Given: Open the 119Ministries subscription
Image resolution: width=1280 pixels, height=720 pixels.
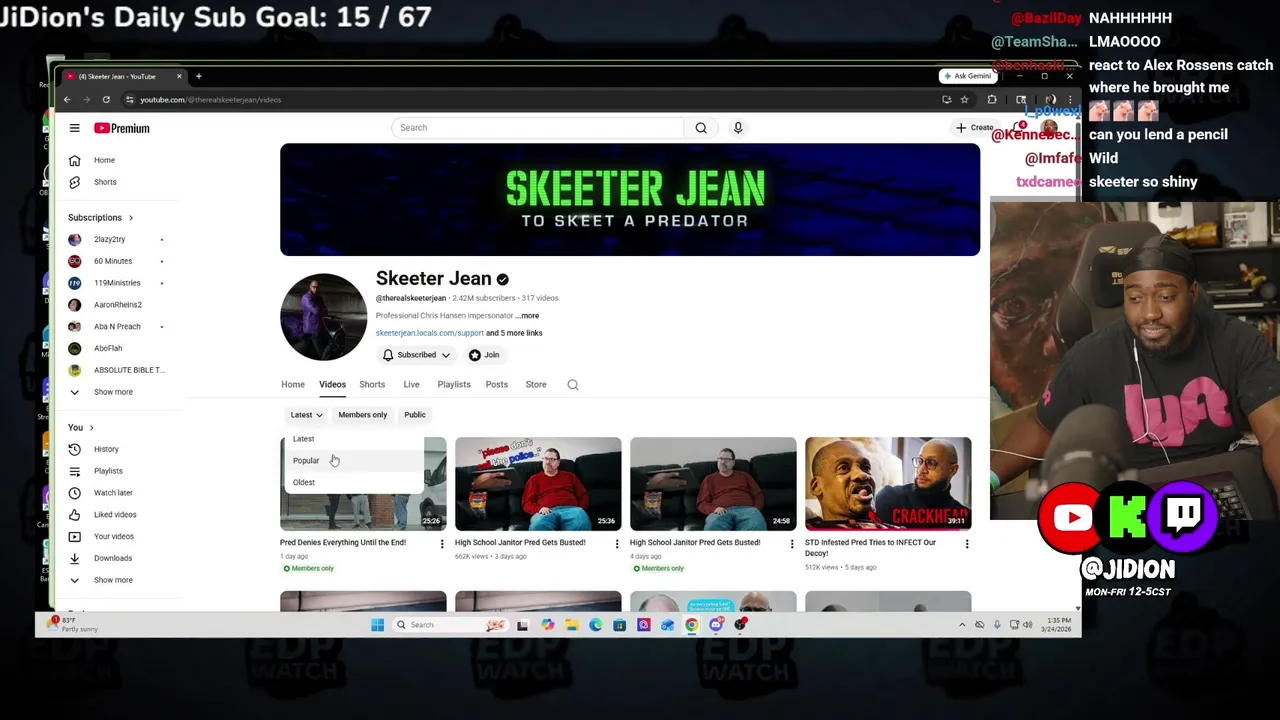Looking at the screenshot, I should pos(118,283).
